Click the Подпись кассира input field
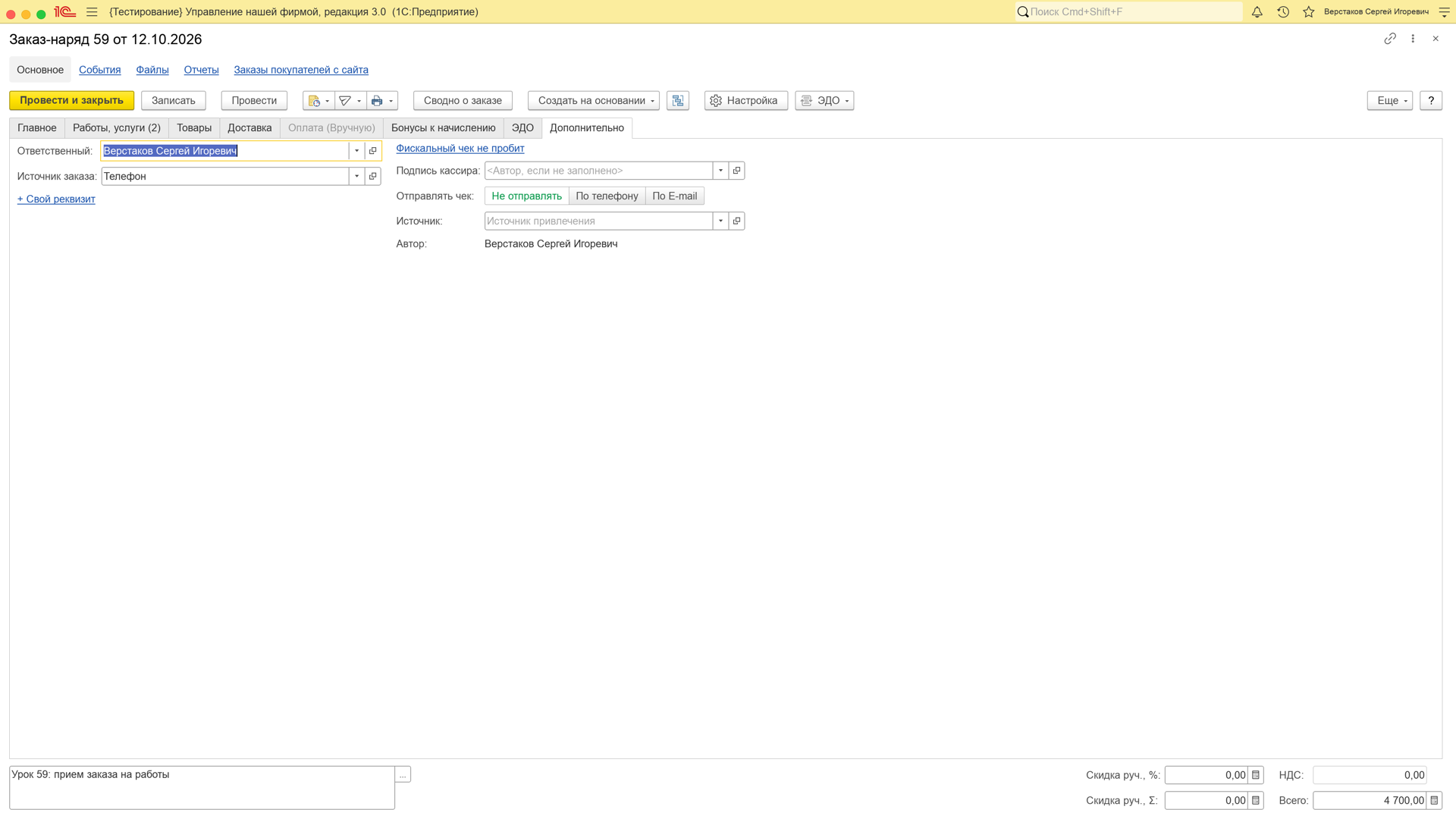Screen dimensions: 1456x819 coord(598,171)
